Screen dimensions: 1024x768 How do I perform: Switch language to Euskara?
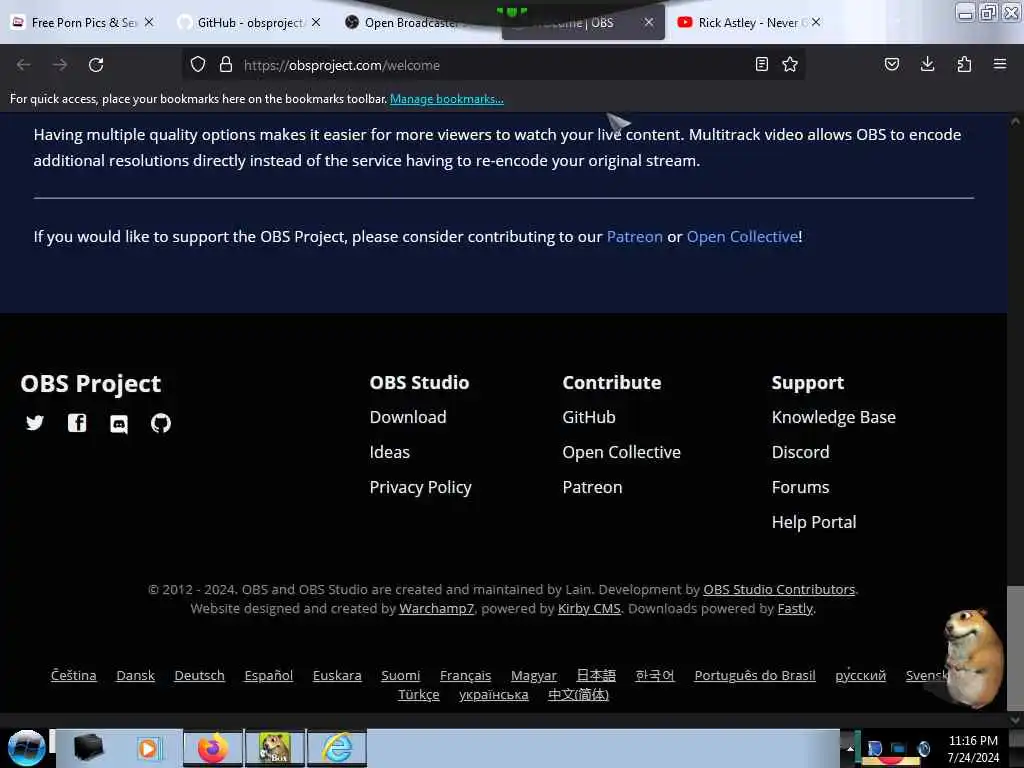pyautogui.click(x=337, y=675)
